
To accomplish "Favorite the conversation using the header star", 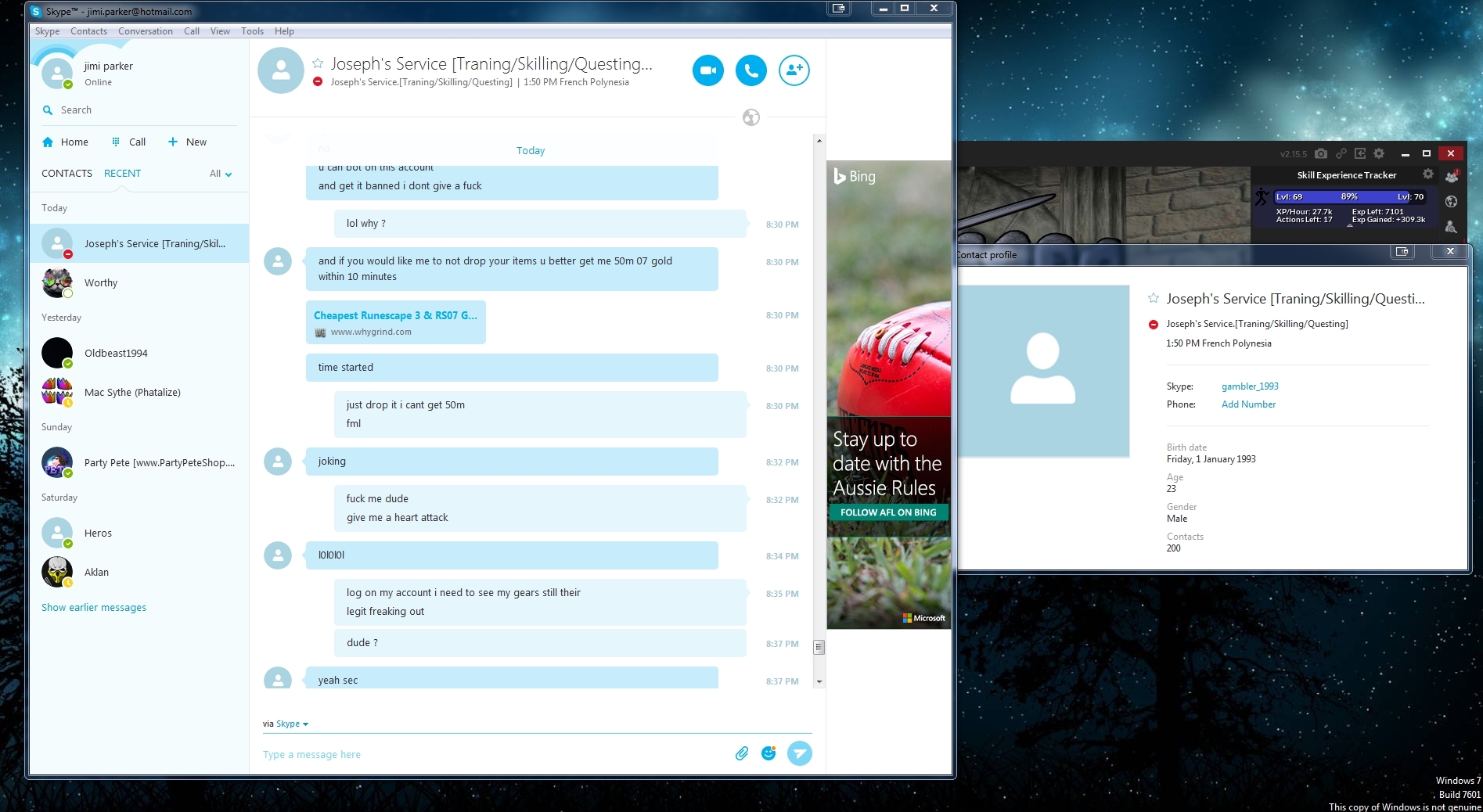I will point(318,63).
